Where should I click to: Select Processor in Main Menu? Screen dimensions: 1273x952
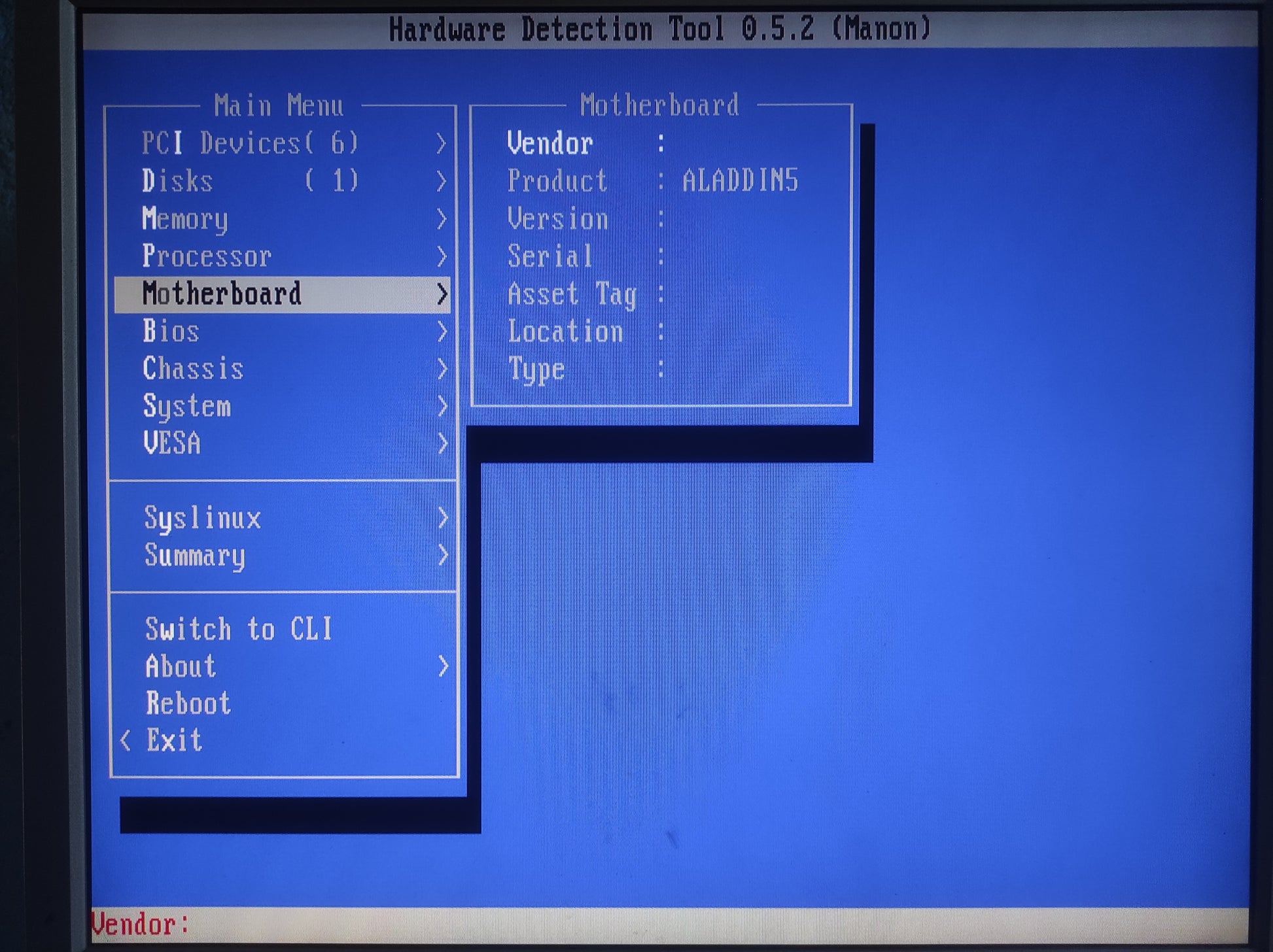[x=207, y=256]
